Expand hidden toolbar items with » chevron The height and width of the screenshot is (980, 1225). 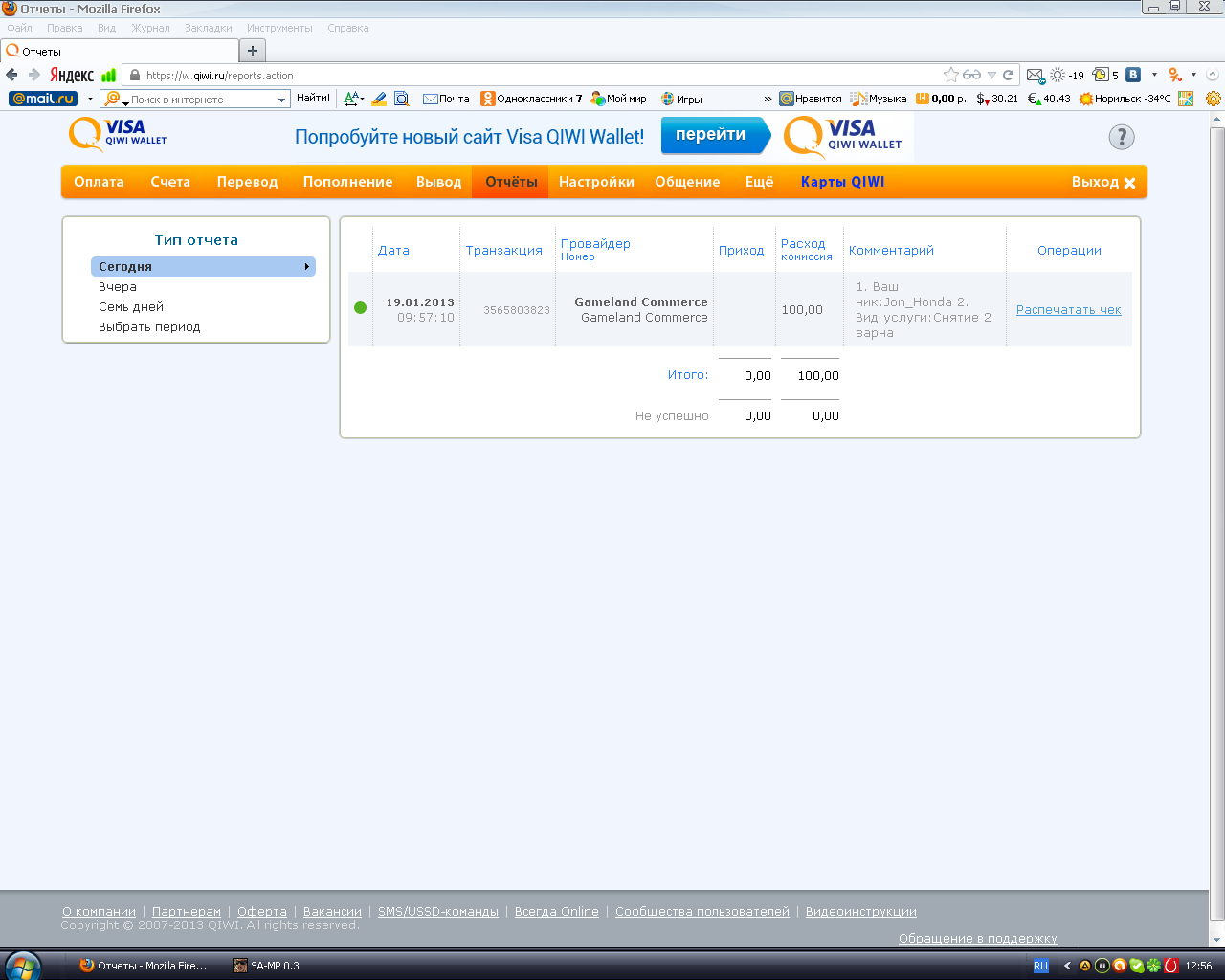pyautogui.click(x=768, y=99)
